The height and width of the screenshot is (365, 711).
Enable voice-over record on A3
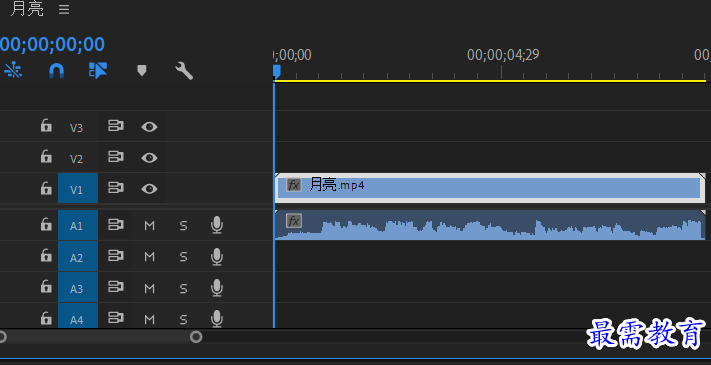click(217, 287)
